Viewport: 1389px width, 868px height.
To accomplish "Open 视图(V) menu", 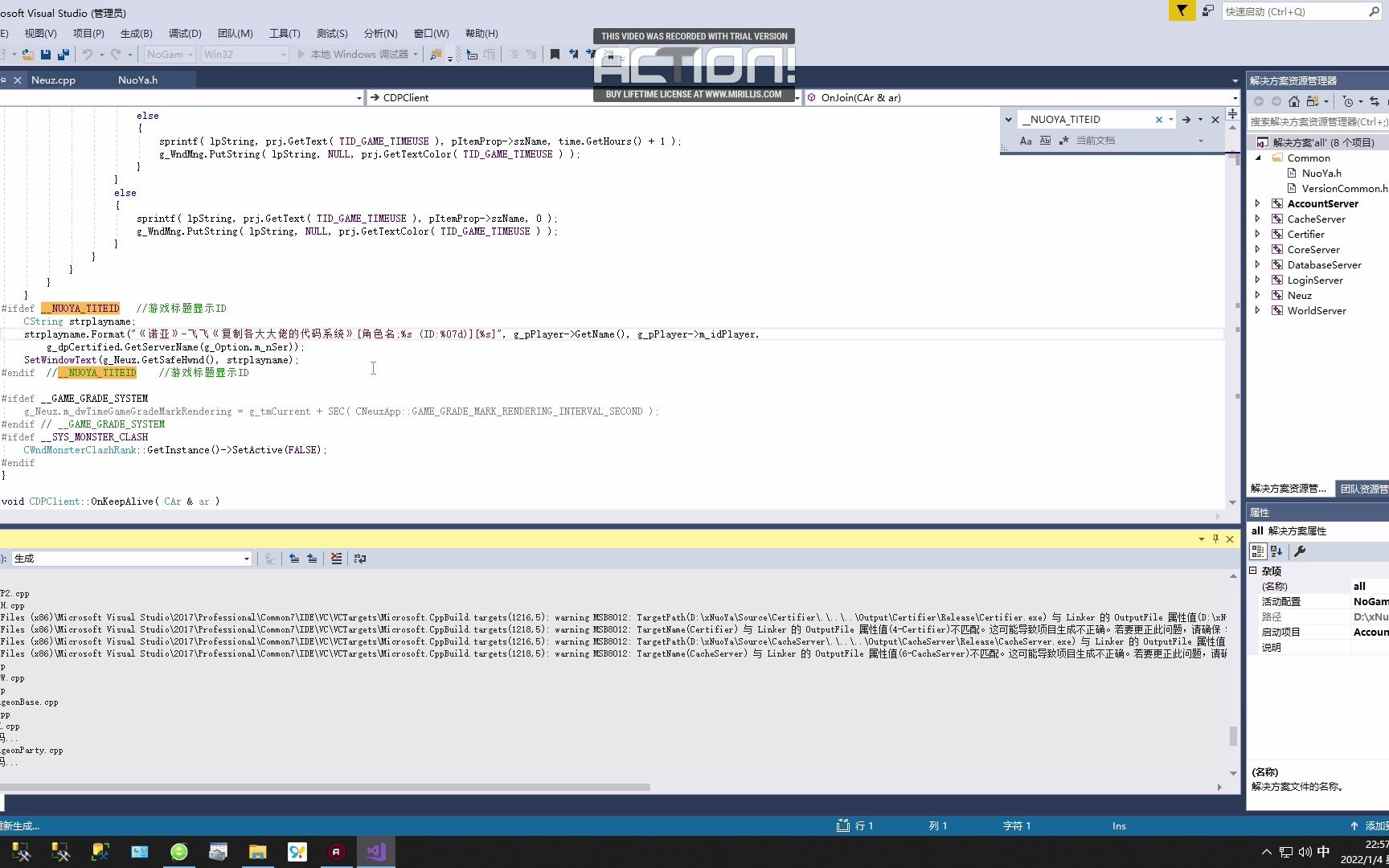I will click(40, 34).
